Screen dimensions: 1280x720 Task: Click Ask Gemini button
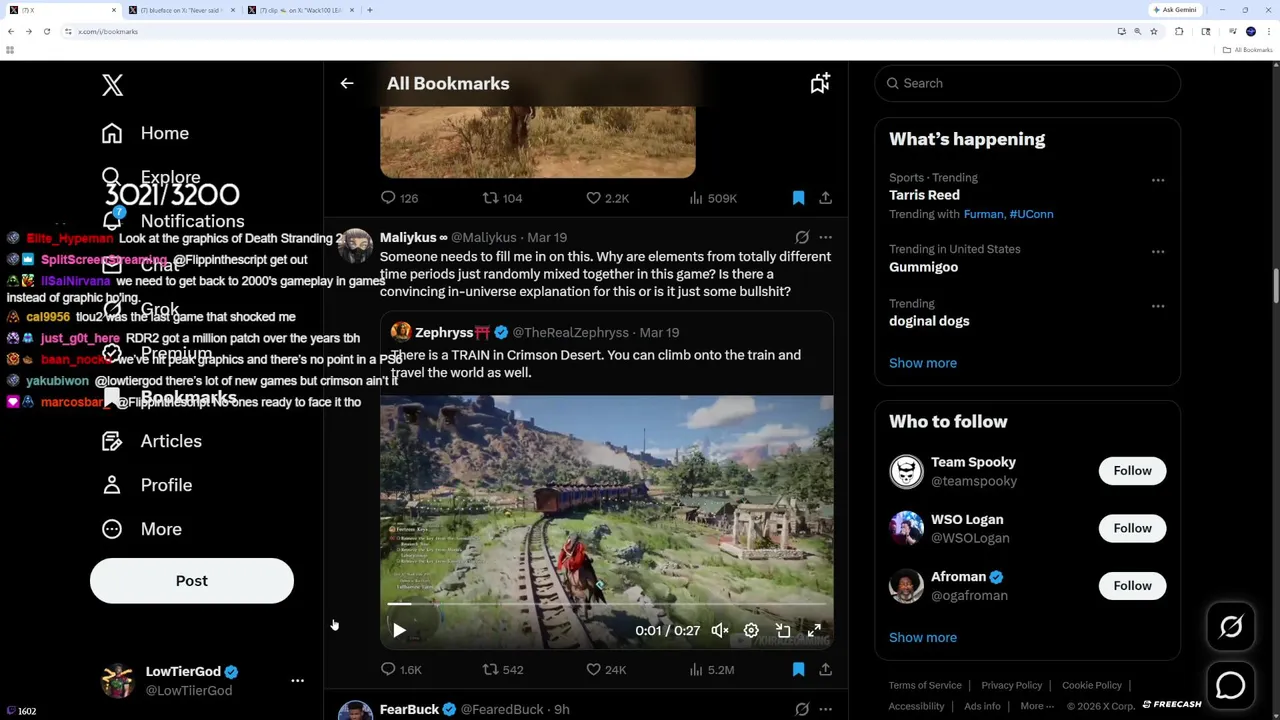(1175, 10)
